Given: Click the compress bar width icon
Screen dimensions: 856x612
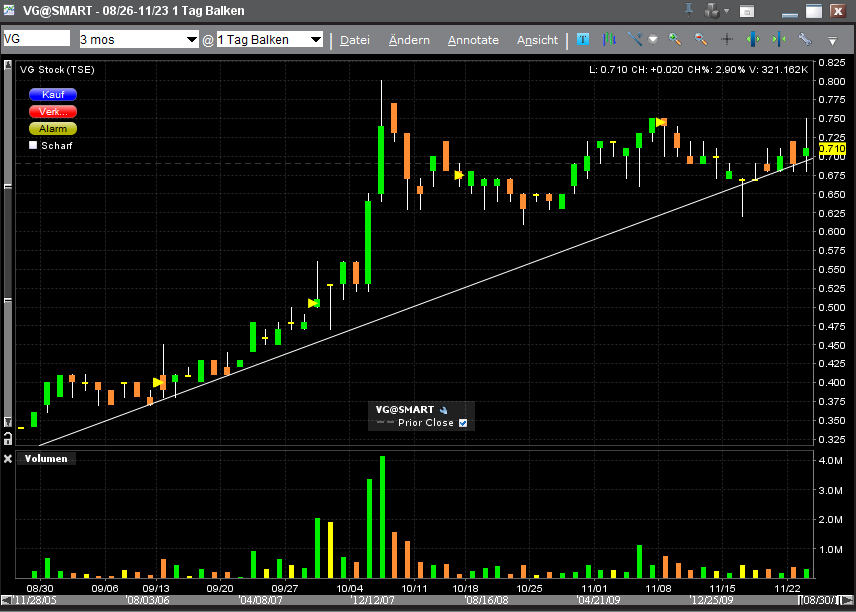Looking at the screenshot, I should tap(779, 39).
